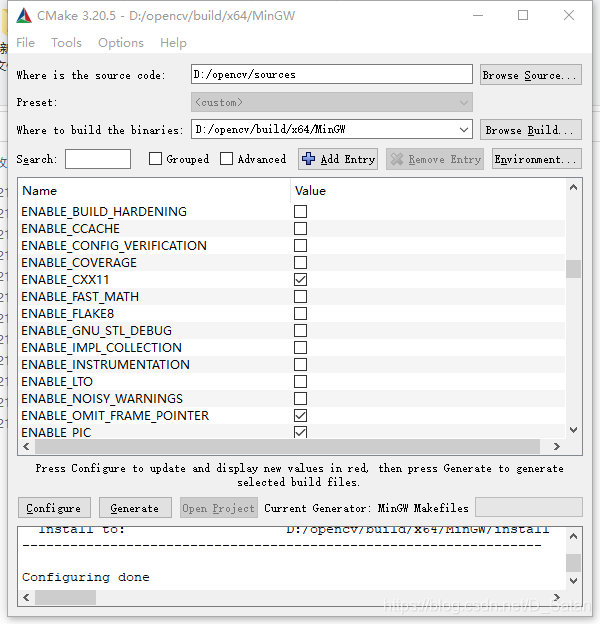Click the cache list scroll right arrow
The image size is (600, 624).
[557, 447]
